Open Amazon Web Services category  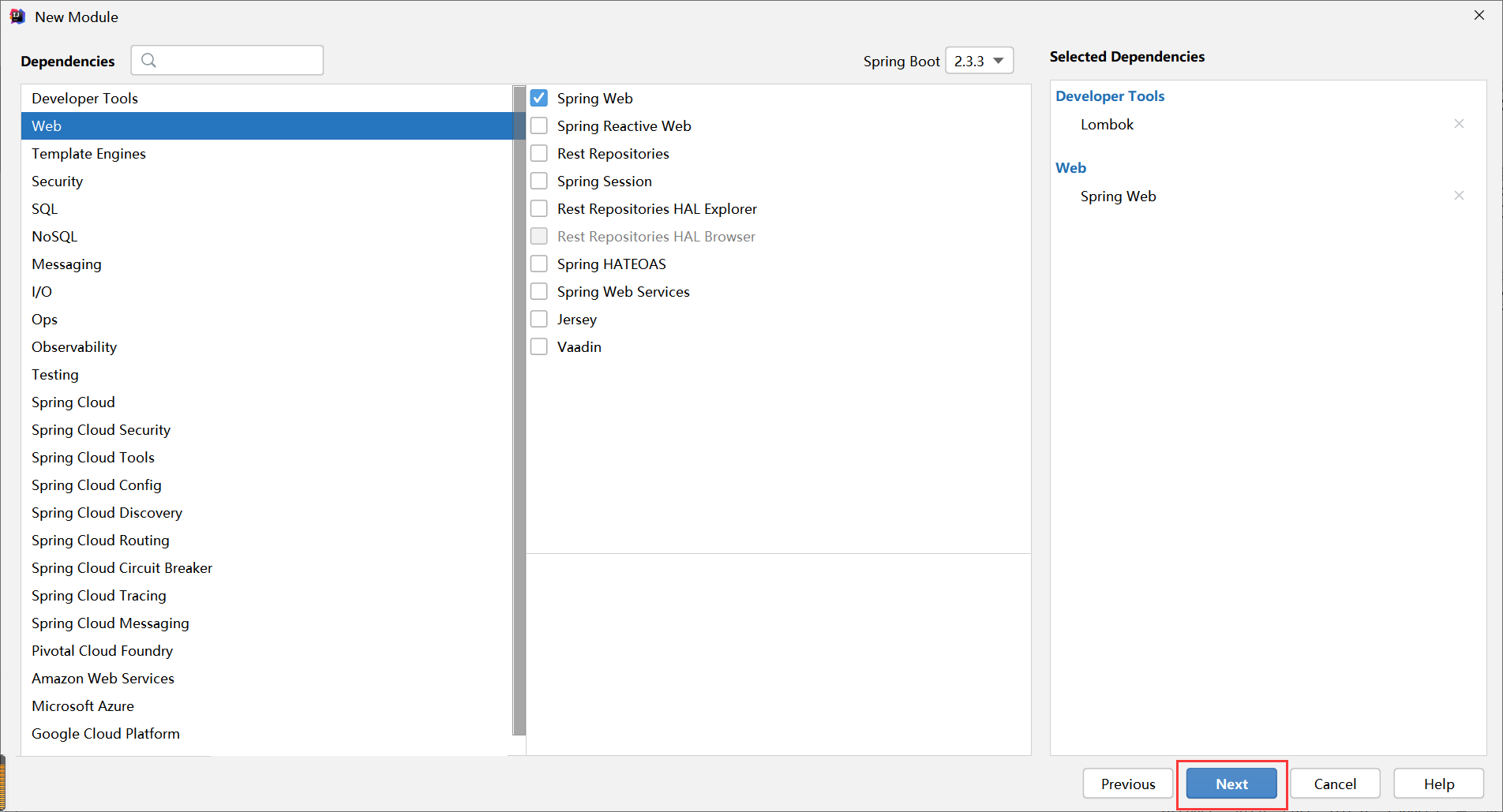267,678
